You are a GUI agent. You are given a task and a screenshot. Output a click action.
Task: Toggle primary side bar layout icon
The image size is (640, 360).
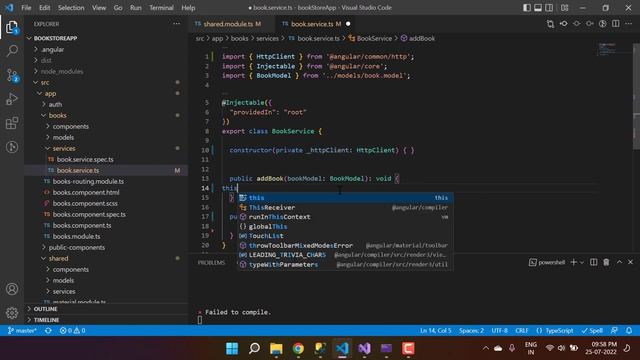tap(527, 8)
